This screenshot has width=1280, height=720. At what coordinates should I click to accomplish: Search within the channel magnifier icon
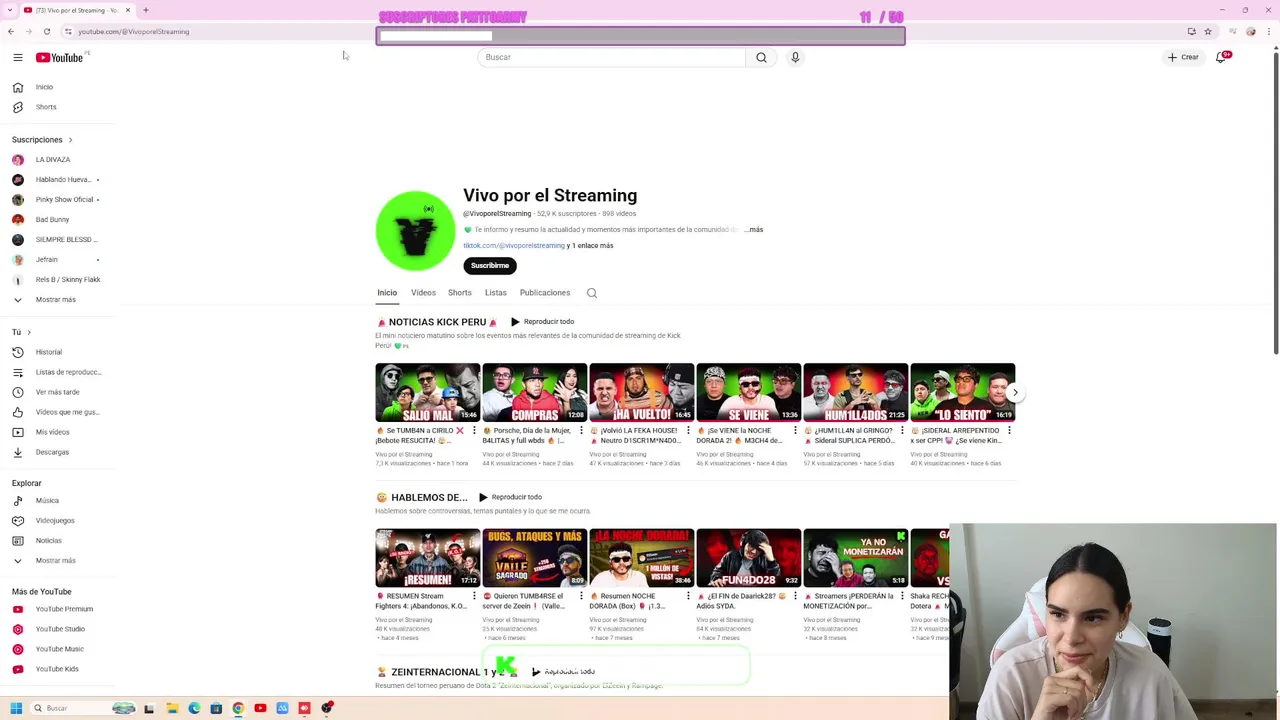[x=592, y=293]
